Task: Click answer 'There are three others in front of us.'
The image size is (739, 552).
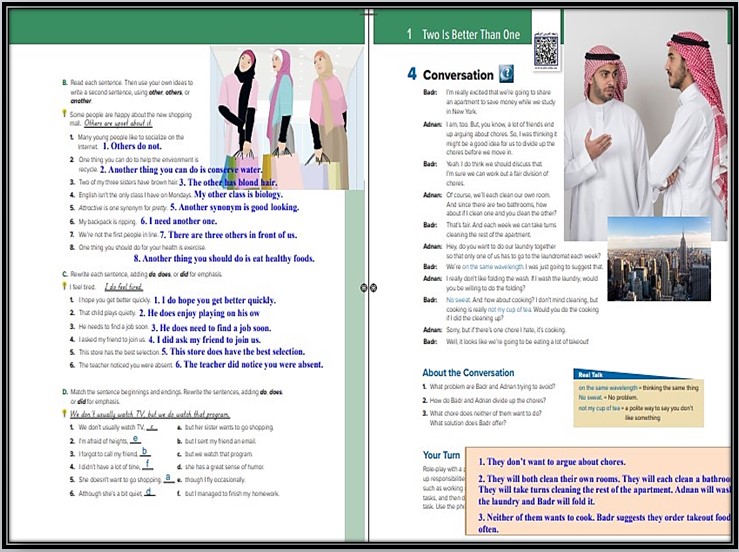Action: point(228,235)
